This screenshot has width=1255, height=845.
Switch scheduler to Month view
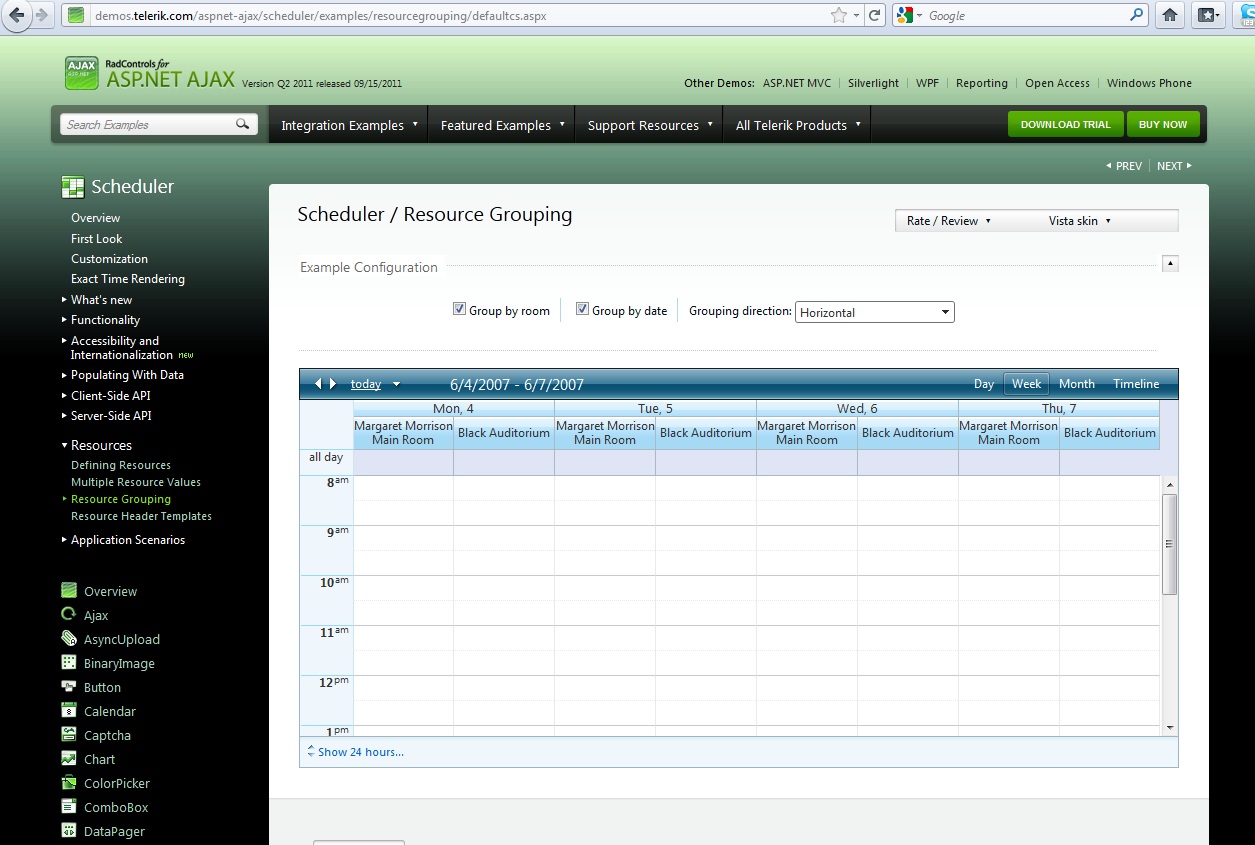tap(1077, 384)
